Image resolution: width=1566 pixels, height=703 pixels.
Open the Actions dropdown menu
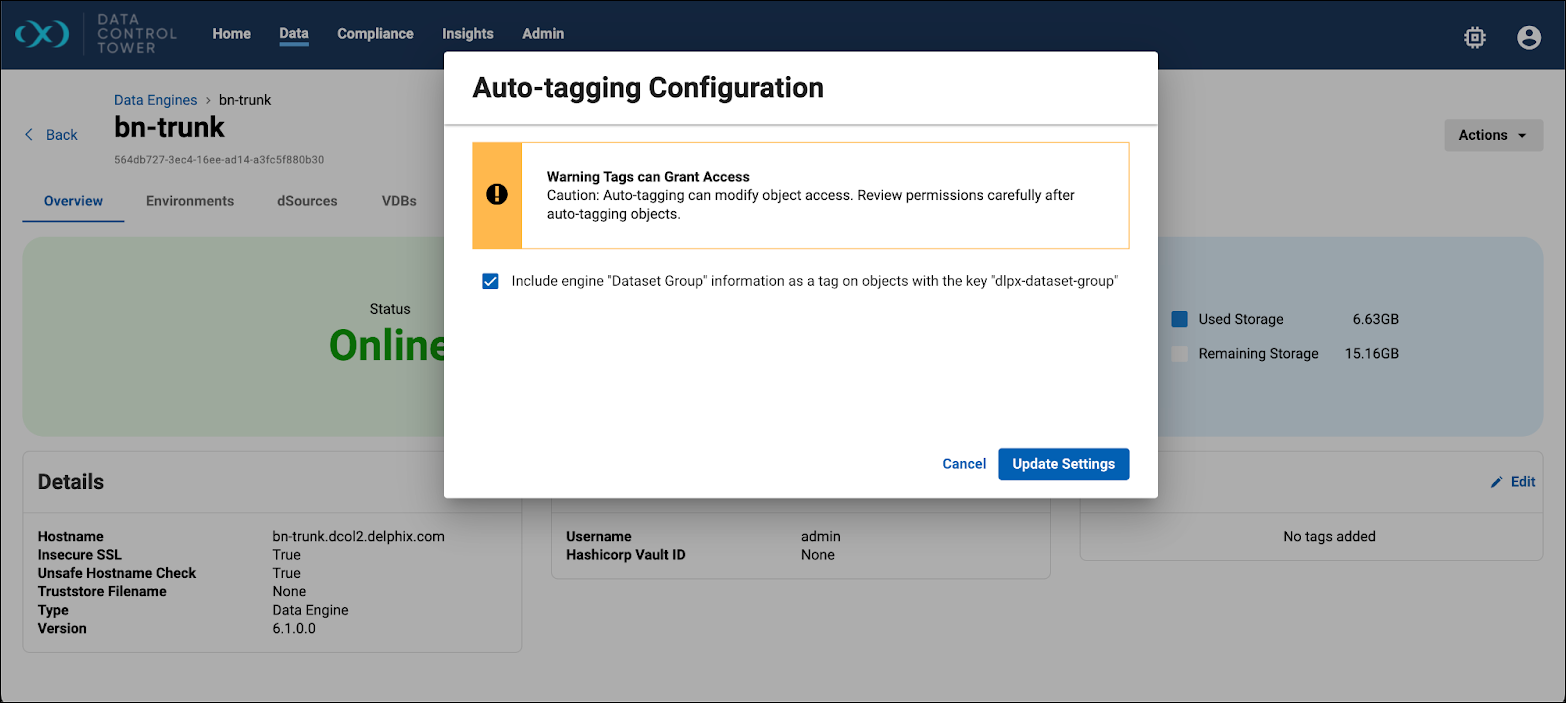1492,135
